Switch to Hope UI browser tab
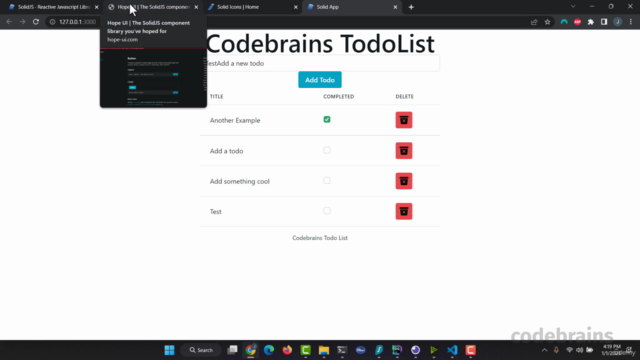The image size is (640, 360). pyautogui.click(x=153, y=7)
